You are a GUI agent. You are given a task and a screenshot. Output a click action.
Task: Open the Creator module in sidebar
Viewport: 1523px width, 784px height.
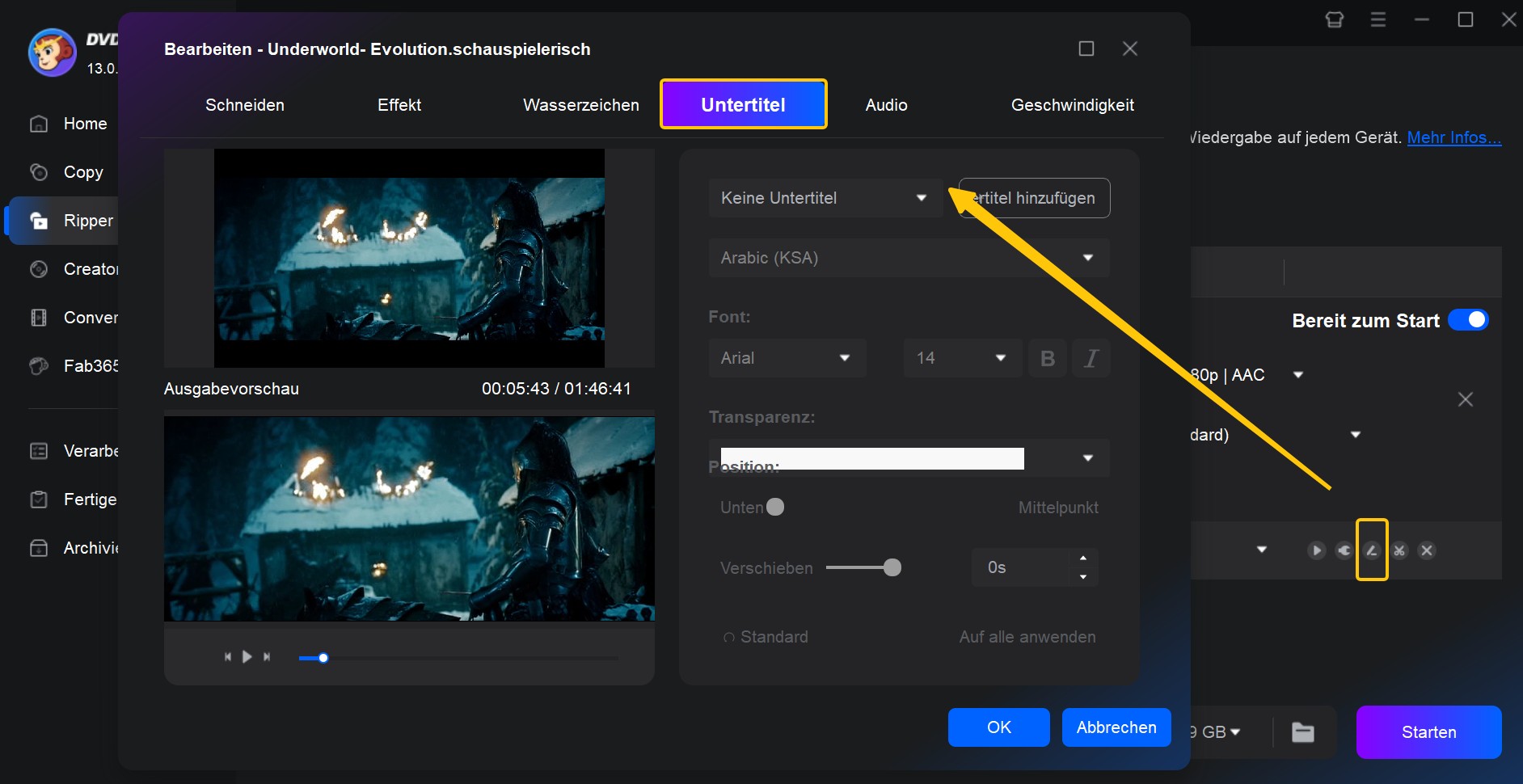[x=73, y=269]
